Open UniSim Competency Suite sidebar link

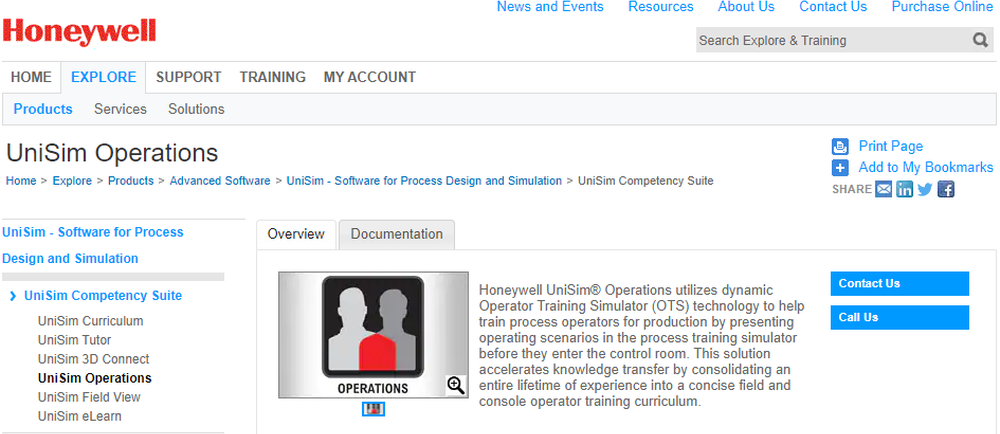tap(103, 296)
